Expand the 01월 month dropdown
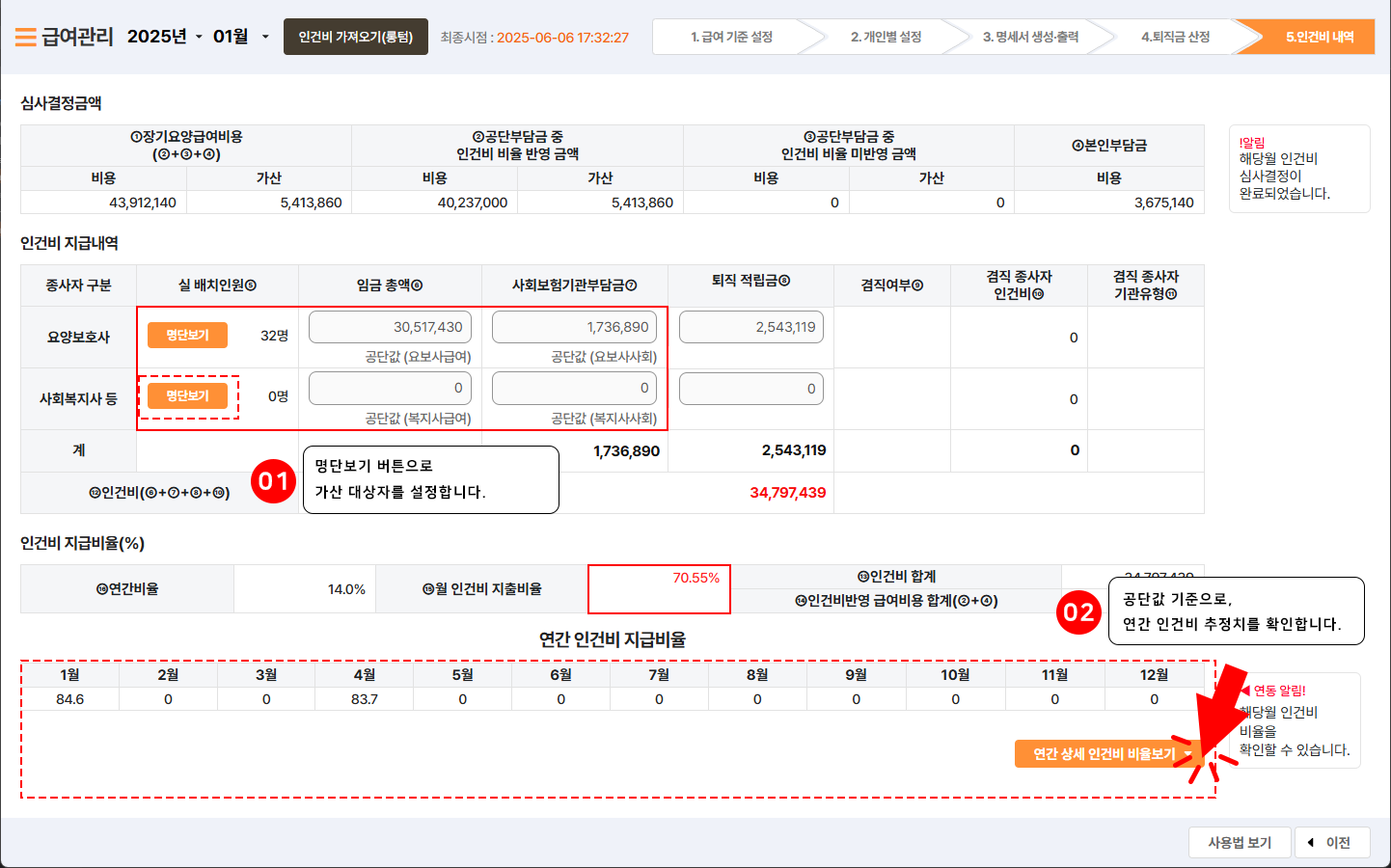 (241, 37)
